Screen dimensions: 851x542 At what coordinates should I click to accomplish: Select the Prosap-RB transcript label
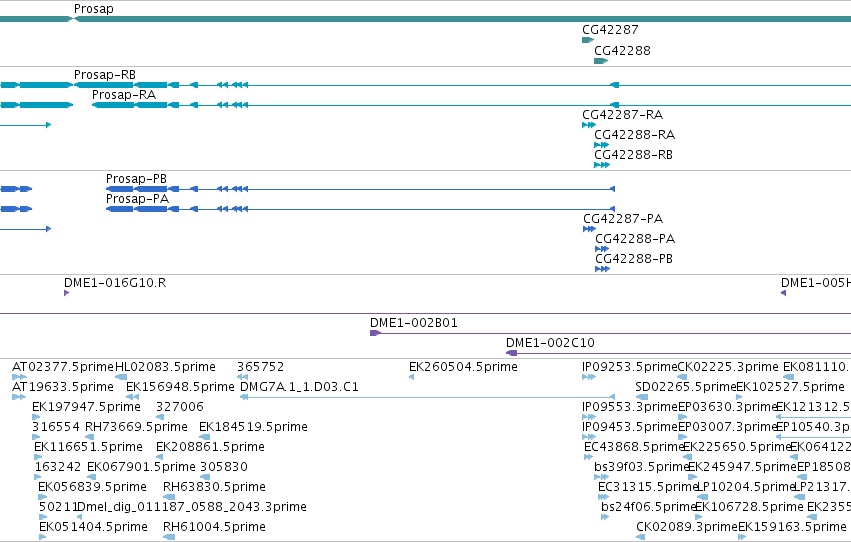coord(105,74)
